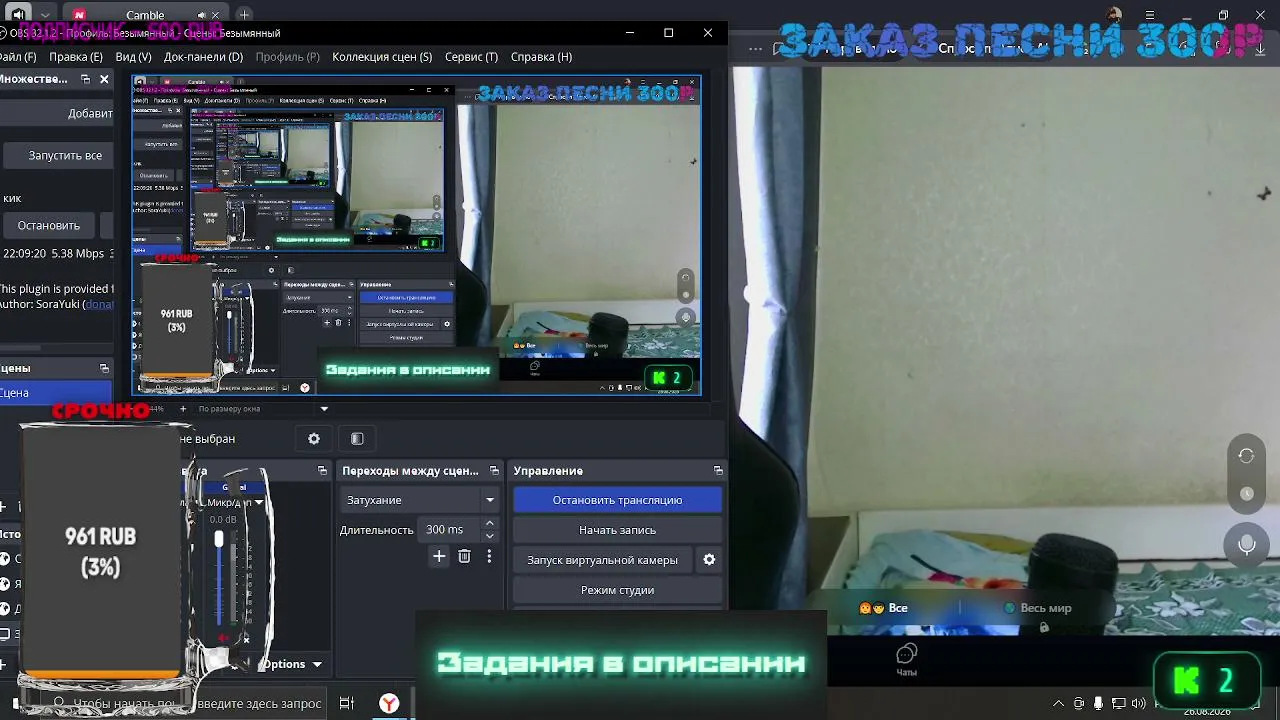Open the Правка (E) menu

(x=76, y=57)
